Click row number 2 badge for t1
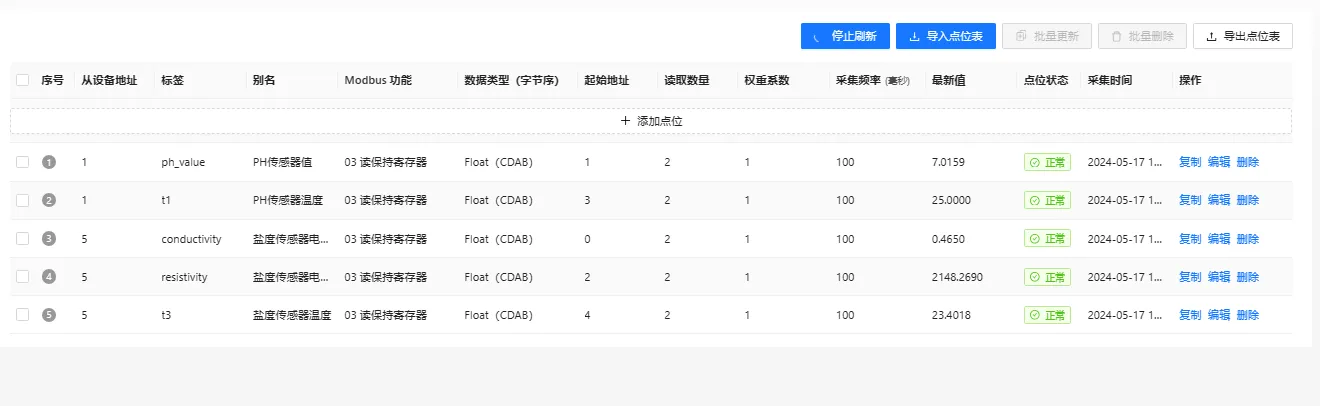 click(x=49, y=200)
